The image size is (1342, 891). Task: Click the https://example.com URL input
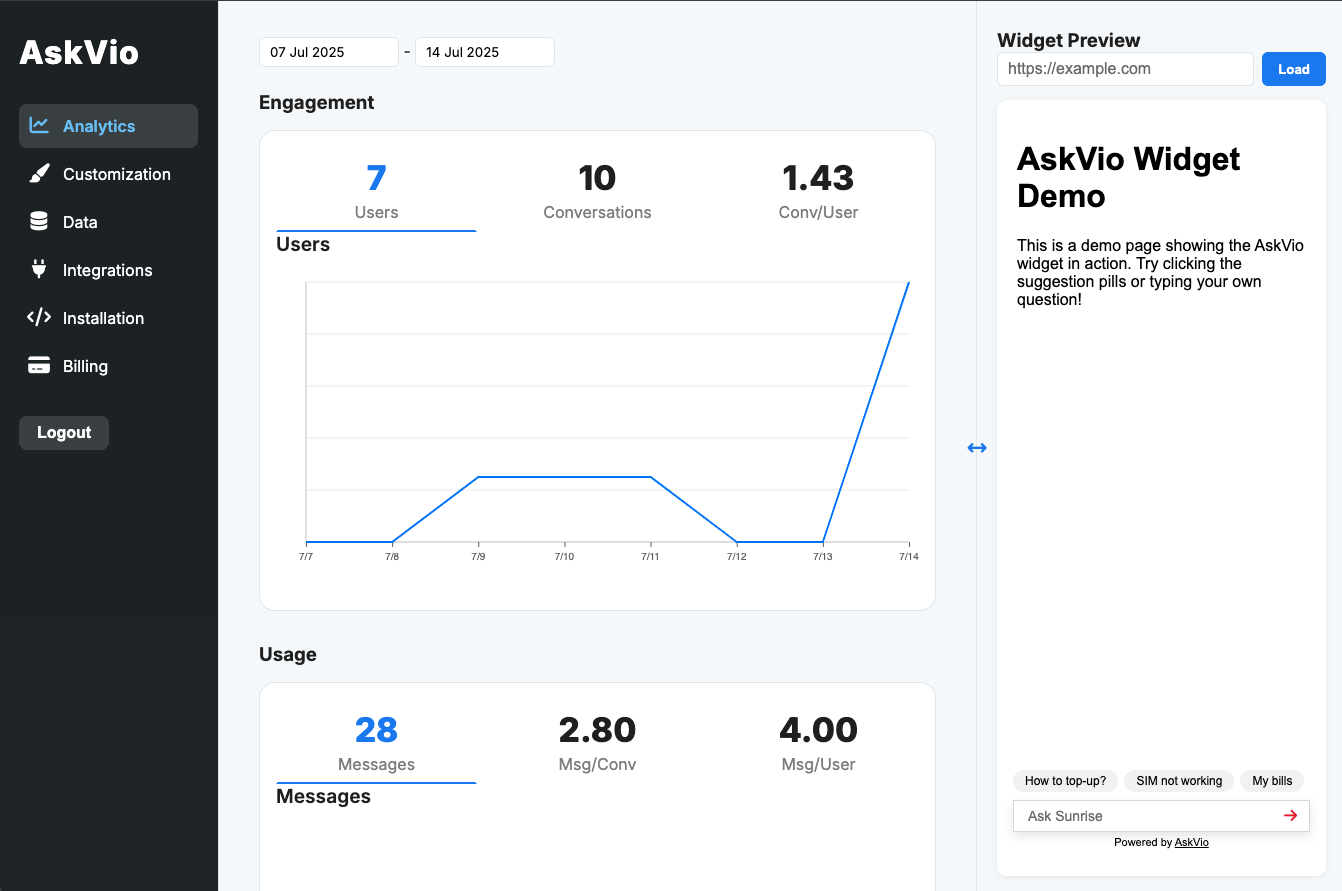1125,69
